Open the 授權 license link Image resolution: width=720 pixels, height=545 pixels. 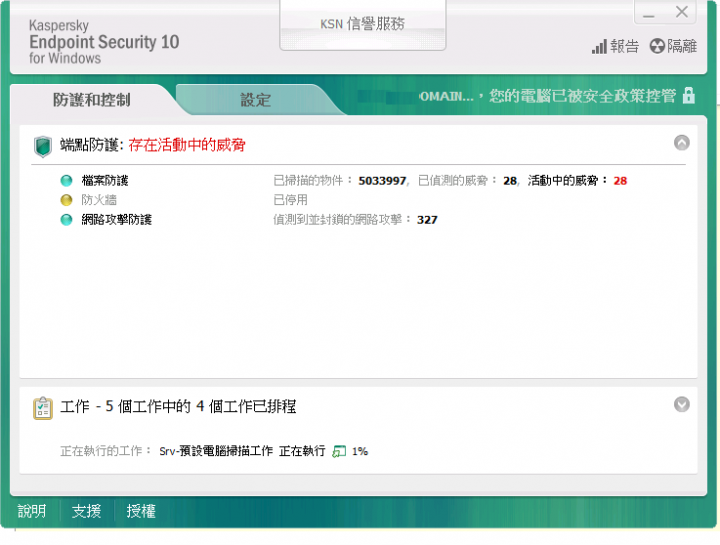[x=141, y=511]
